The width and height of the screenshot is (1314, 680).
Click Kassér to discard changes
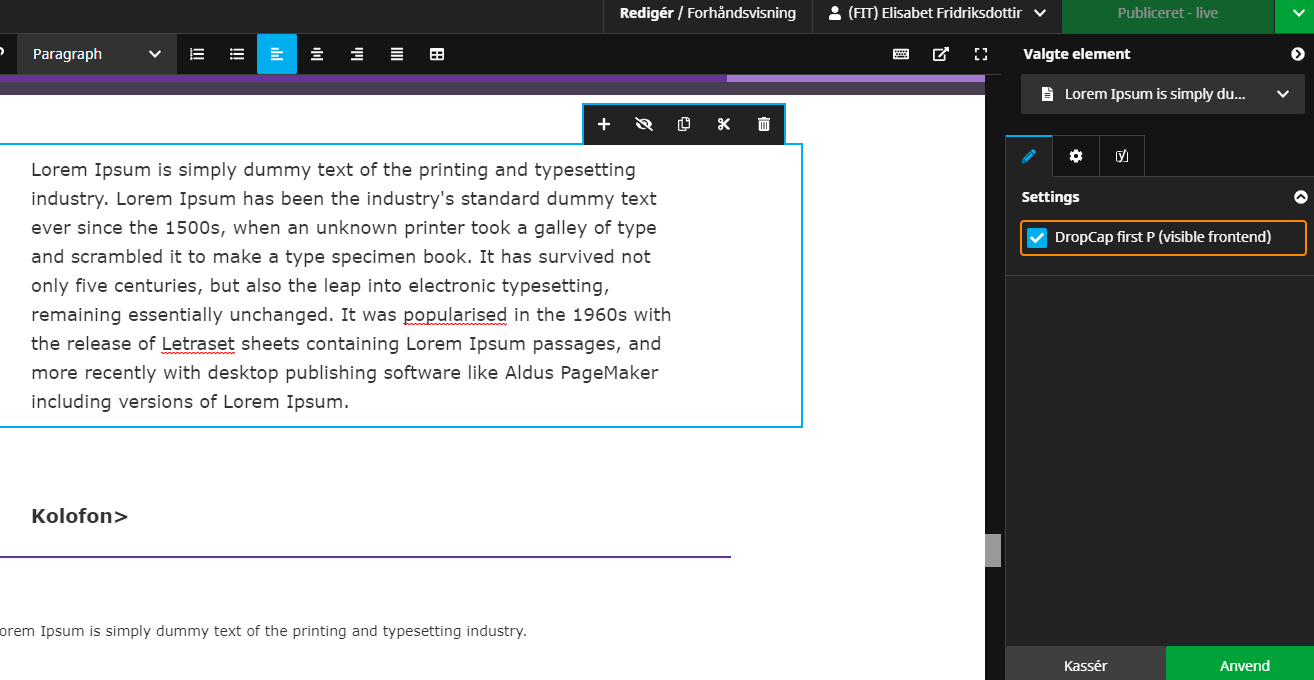(x=1085, y=664)
